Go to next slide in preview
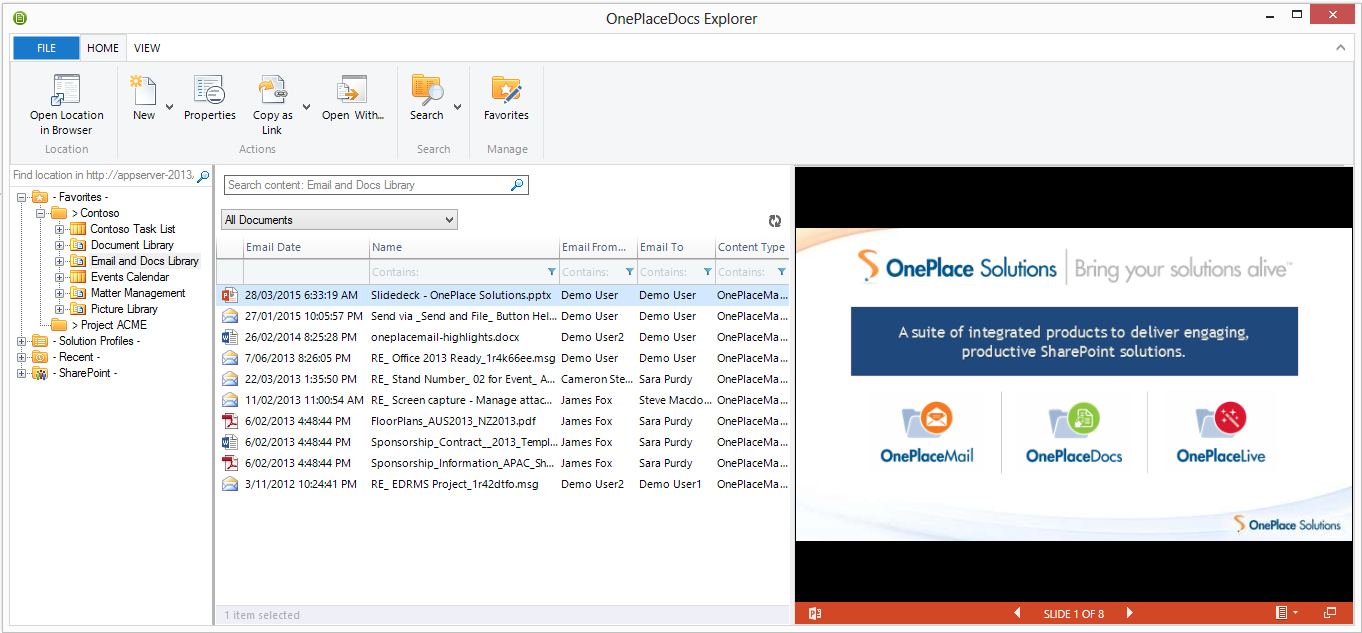This screenshot has height=633, width=1362. pos(1130,613)
